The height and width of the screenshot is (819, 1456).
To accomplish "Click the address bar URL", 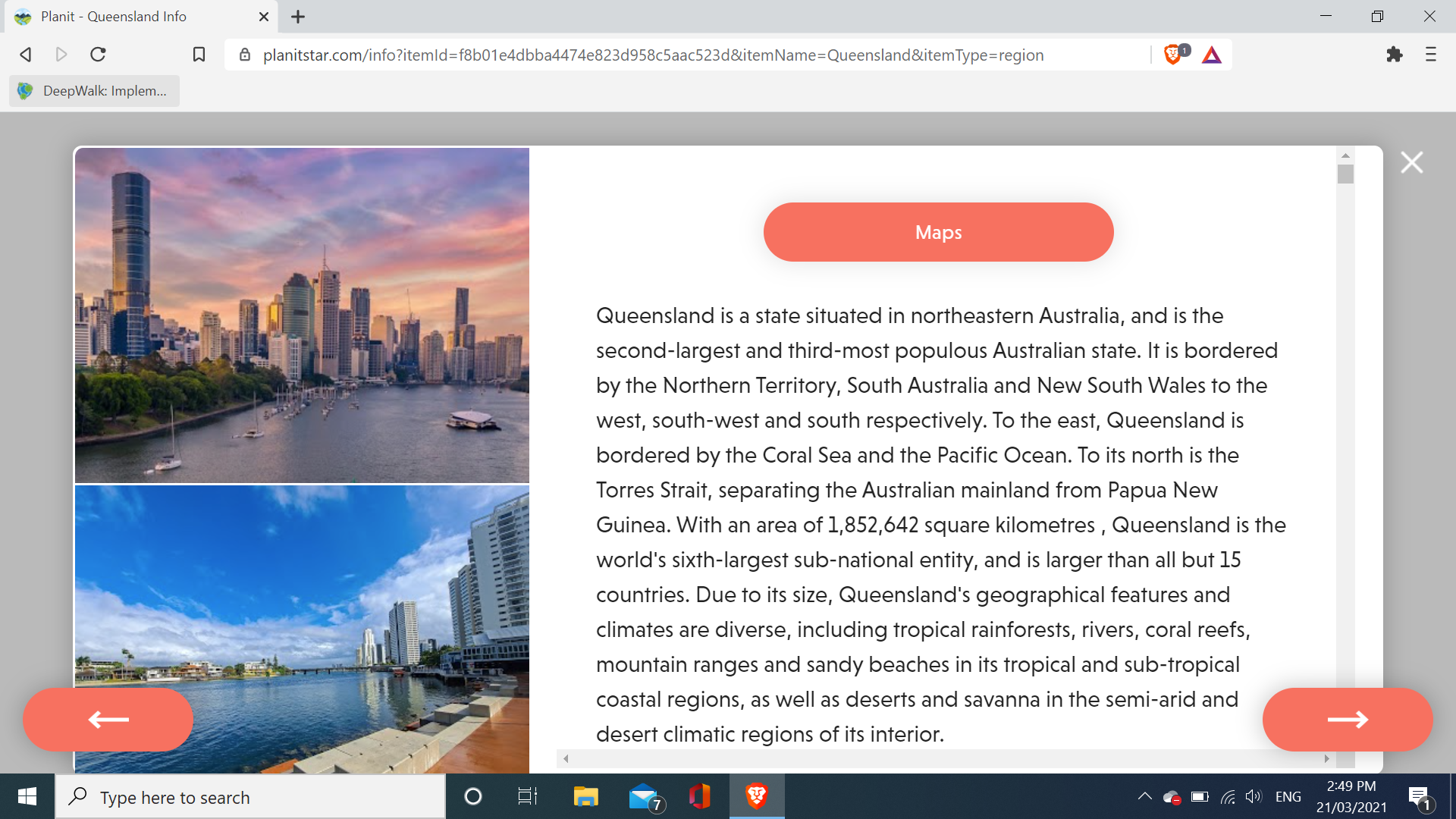I will pyautogui.click(x=652, y=55).
